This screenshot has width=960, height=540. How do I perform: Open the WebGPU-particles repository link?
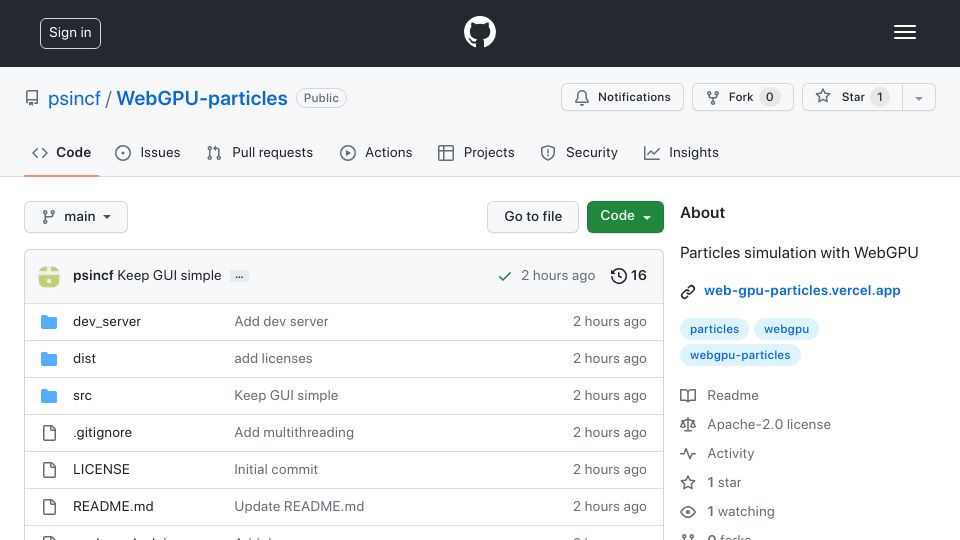[202, 98]
